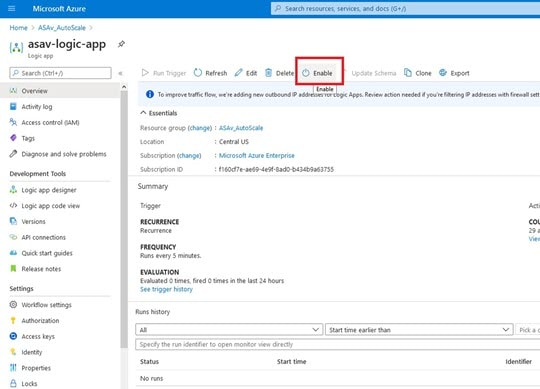Click the Export icon
The width and height of the screenshot is (540, 389).
tap(443, 73)
